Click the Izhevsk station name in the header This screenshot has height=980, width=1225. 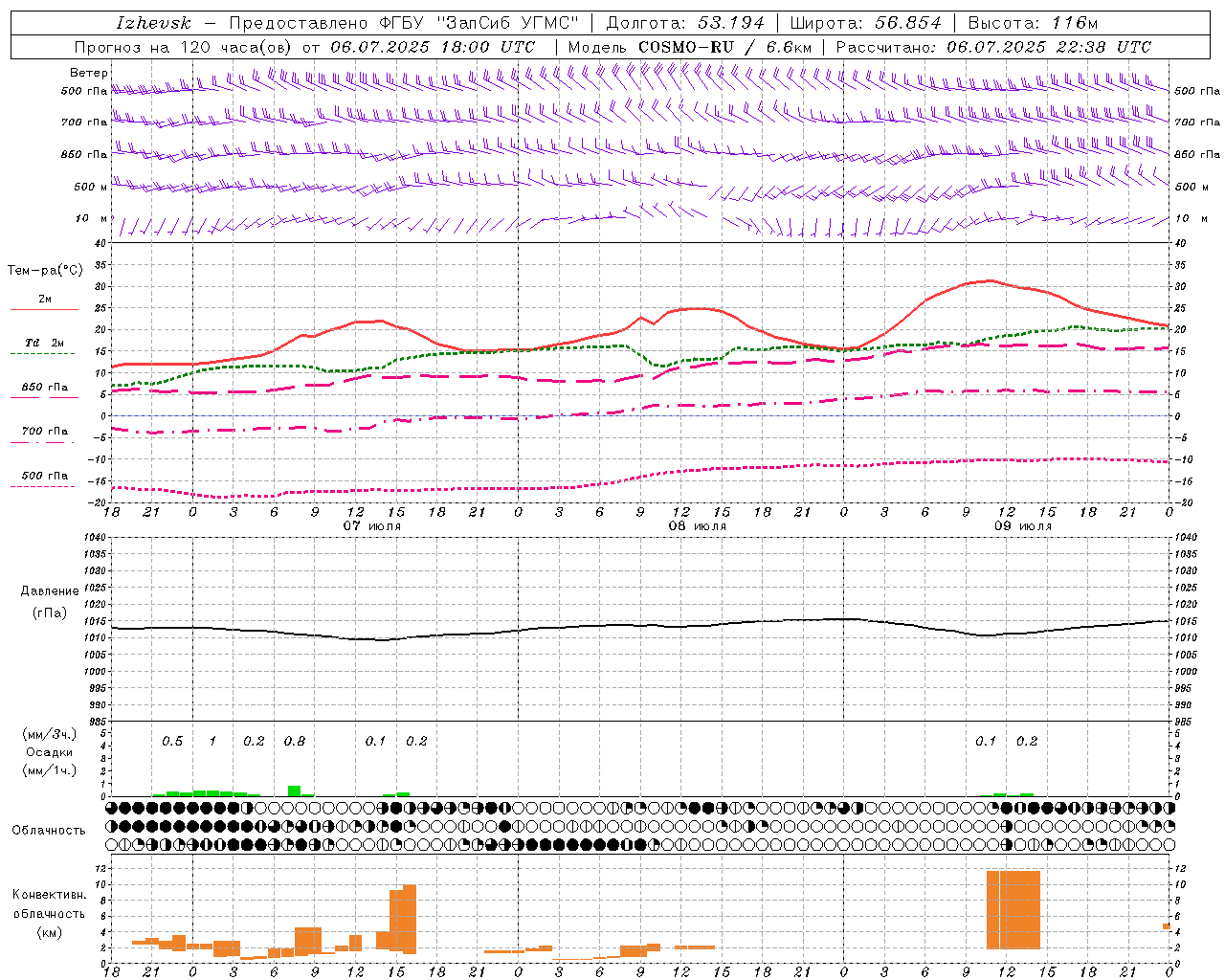tap(153, 23)
